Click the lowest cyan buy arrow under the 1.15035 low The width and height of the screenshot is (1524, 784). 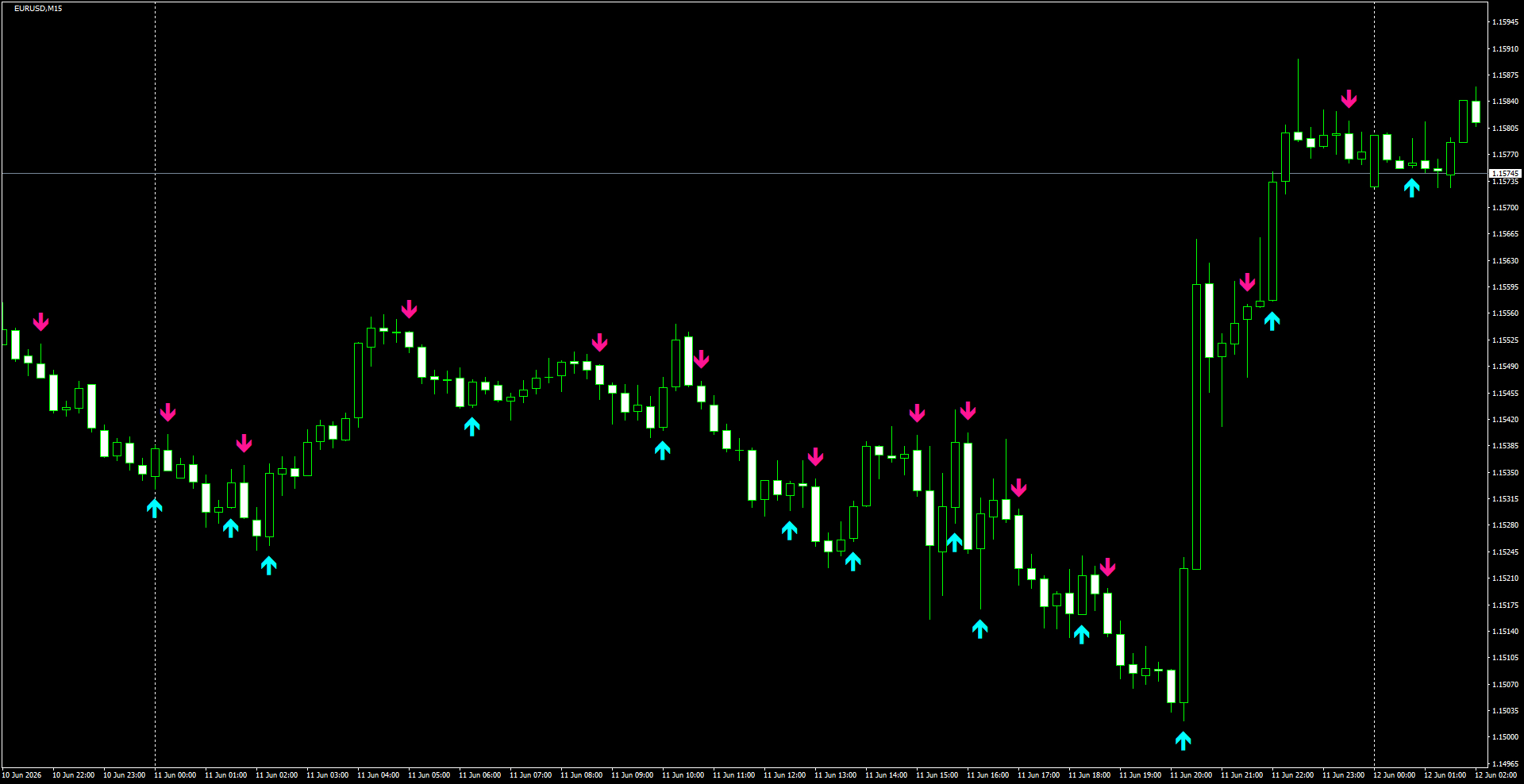coord(1183,741)
